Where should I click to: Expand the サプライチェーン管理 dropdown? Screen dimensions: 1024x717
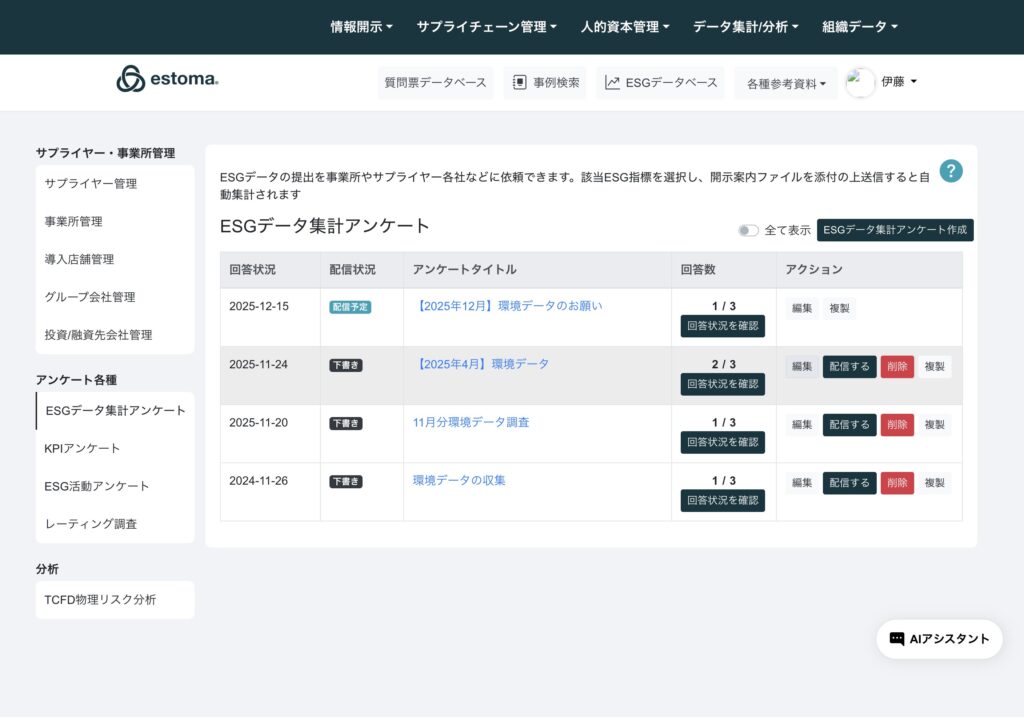click(x=486, y=27)
